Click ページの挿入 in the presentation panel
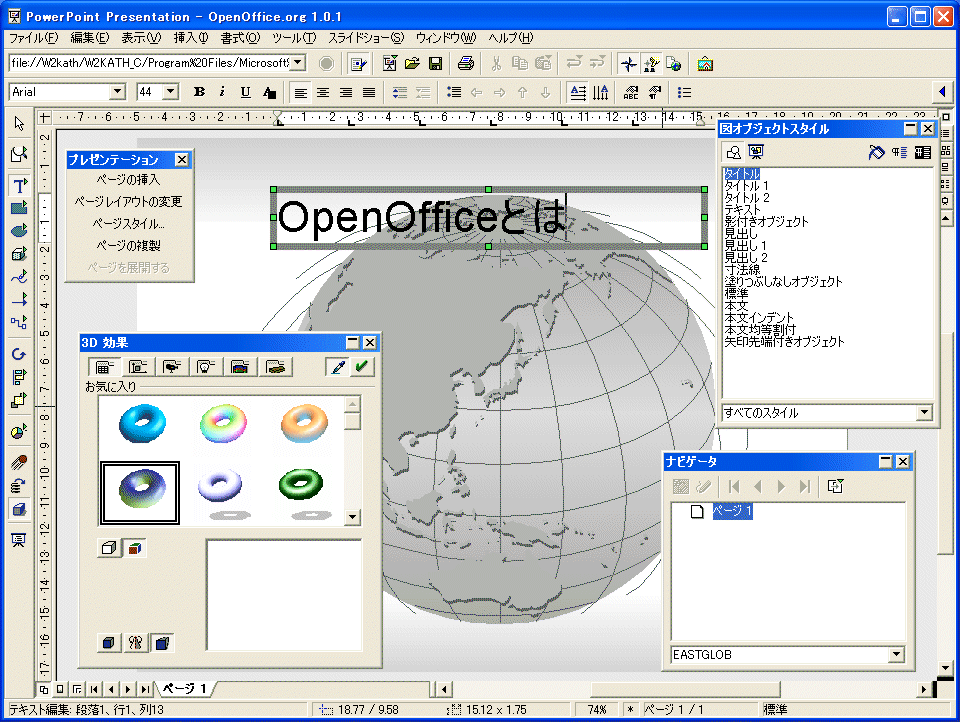The image size is (960, 722). 129,179
